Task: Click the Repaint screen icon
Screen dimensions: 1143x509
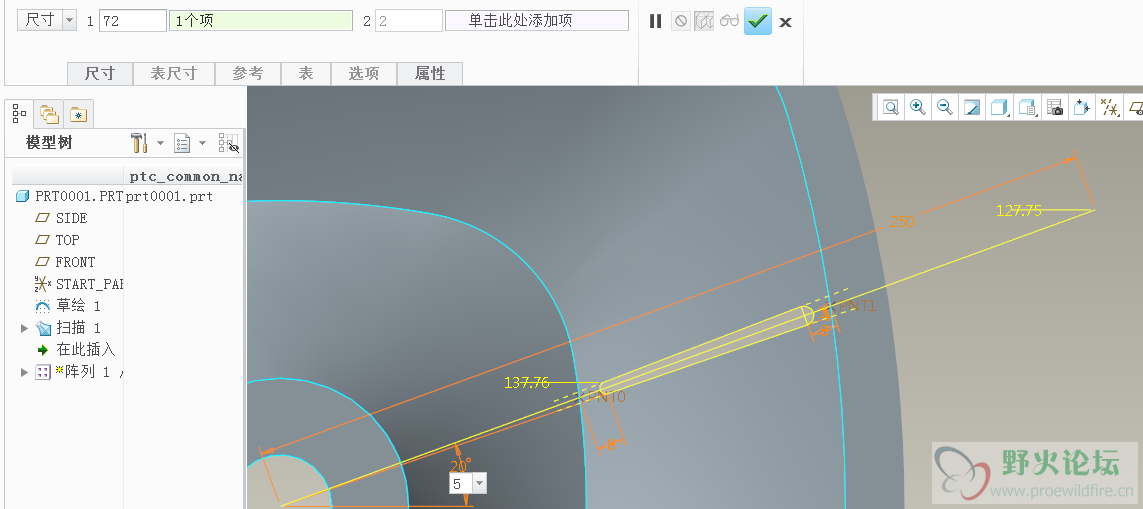Action: click(x=972, y=108)
